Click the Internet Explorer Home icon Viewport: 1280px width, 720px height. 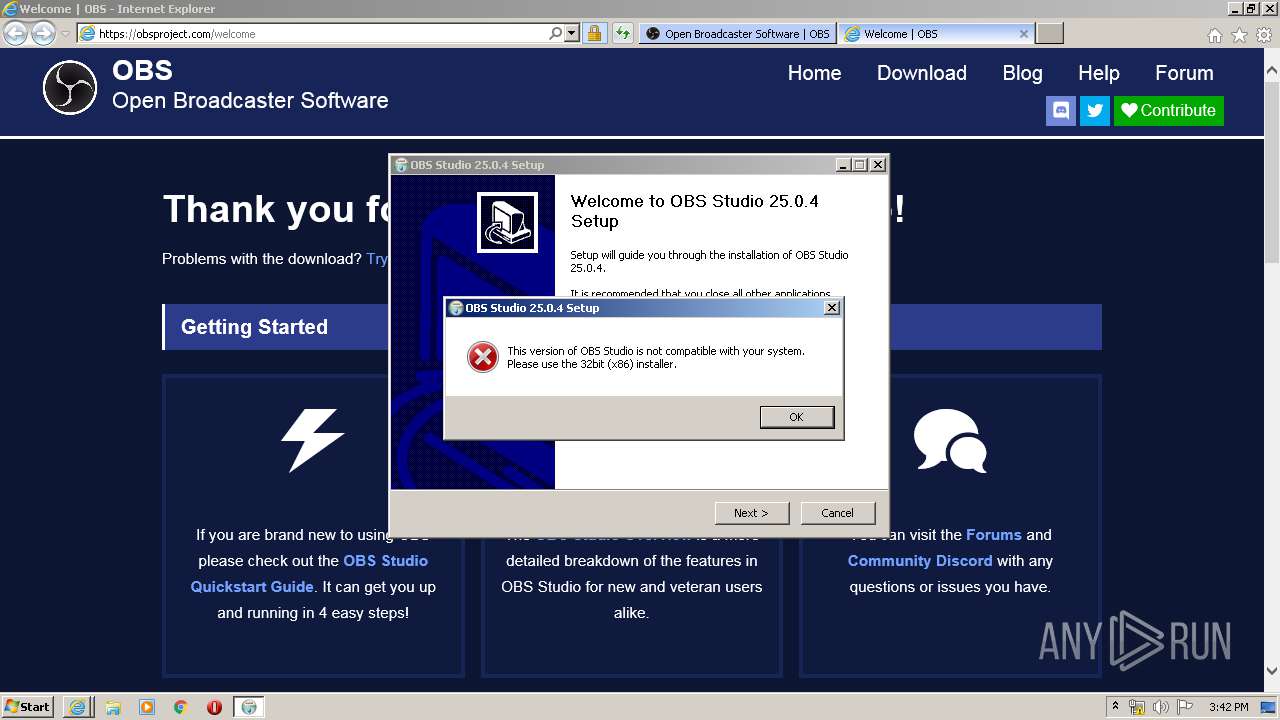[1214, 35]
